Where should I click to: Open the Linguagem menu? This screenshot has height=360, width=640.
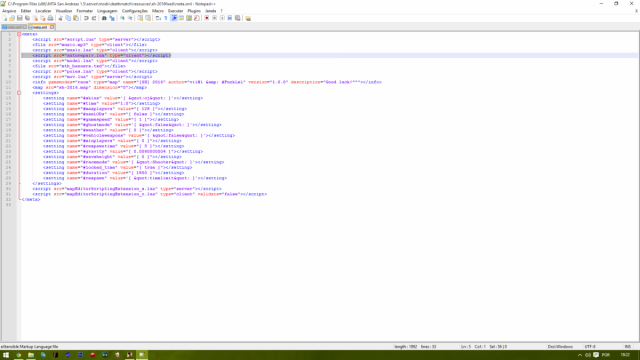(107, 11)
